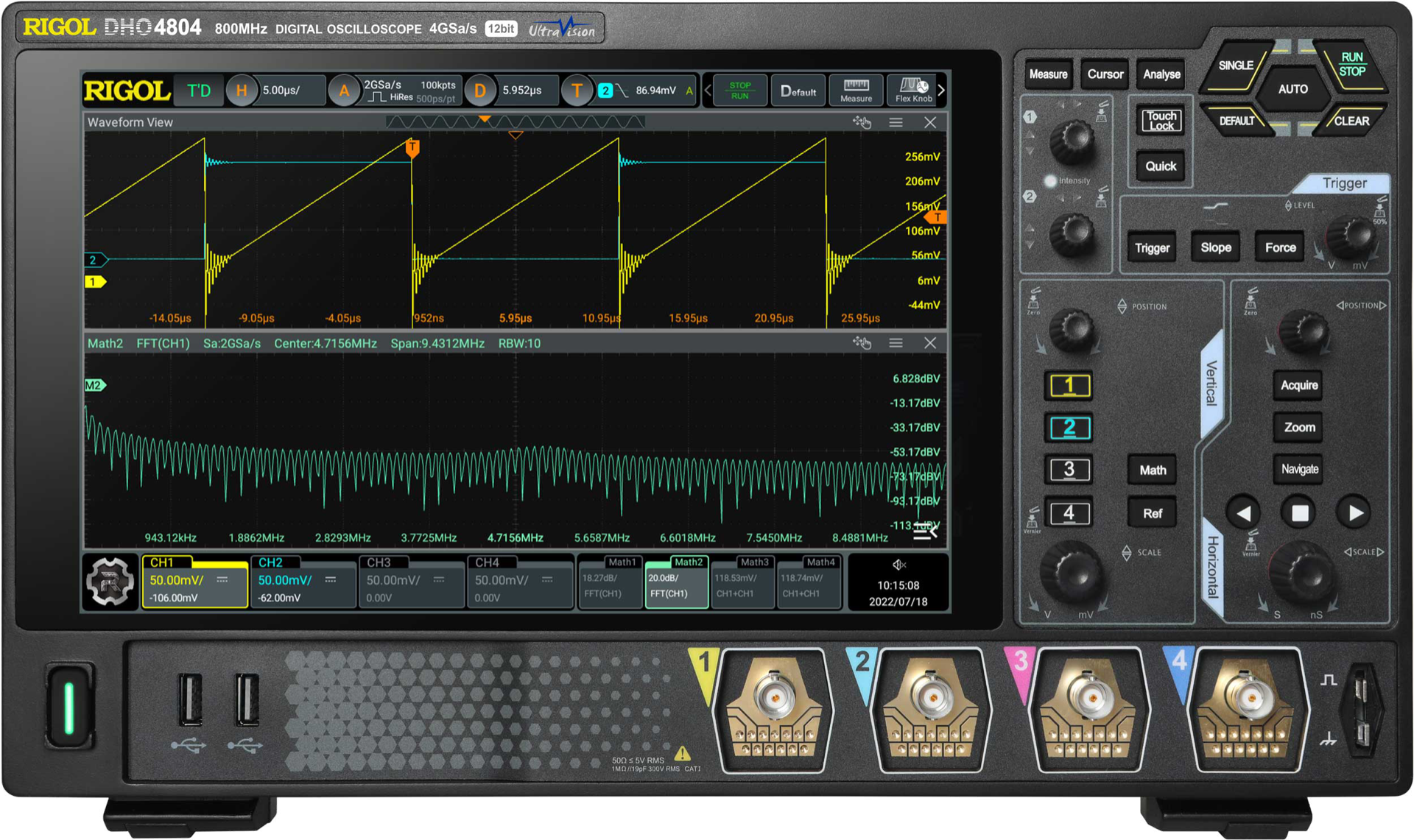Open the RIGOL gear settings icon

(110, 582)
